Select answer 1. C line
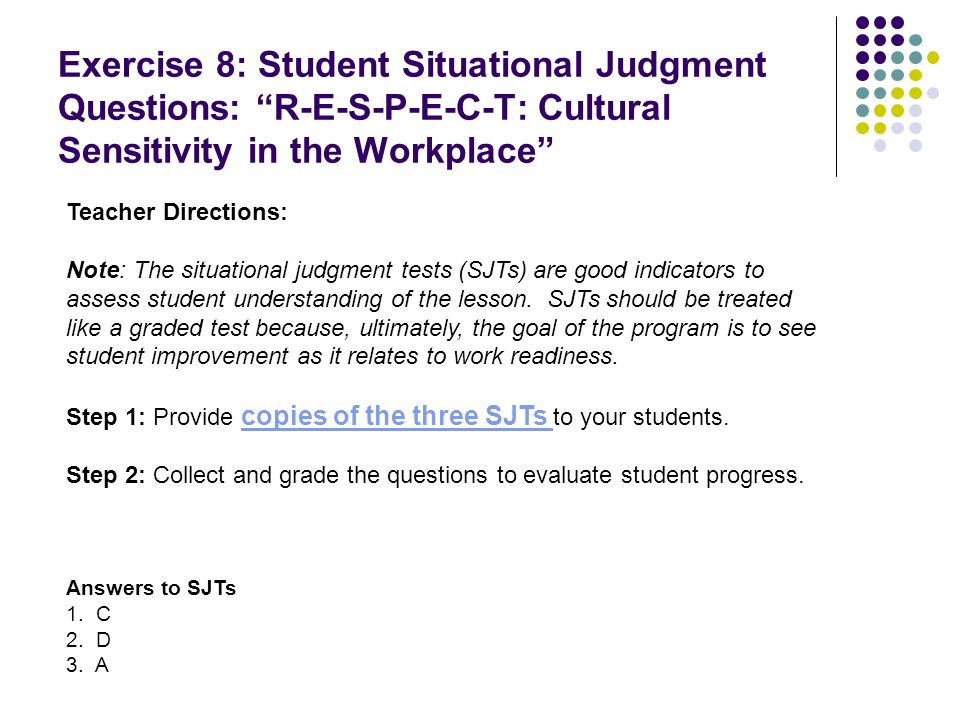Viewport: 960px width, 720px height. [89, 613]
